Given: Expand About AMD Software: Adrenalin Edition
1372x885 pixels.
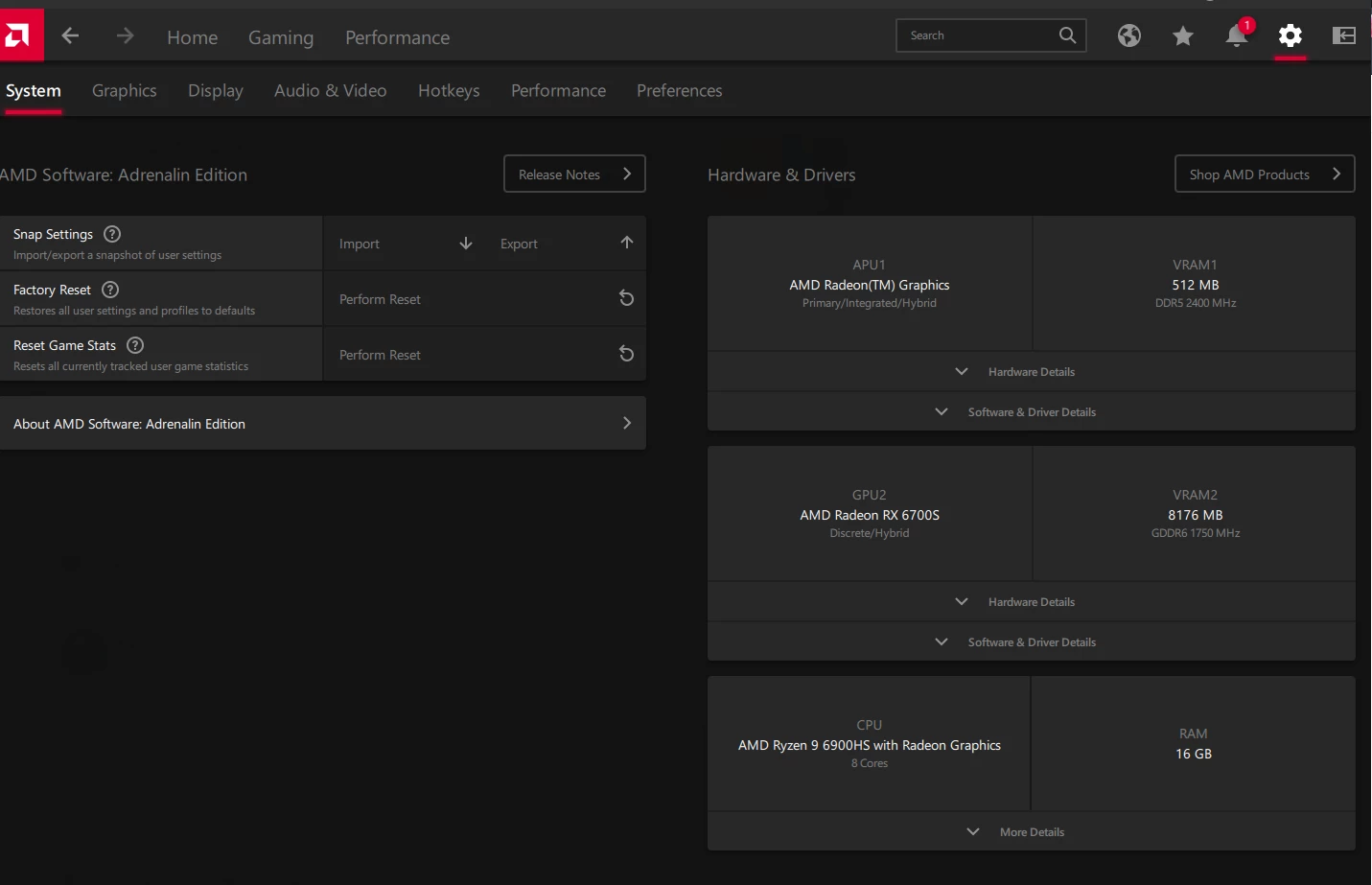Looking at the screenshot, I should [322, 423].
